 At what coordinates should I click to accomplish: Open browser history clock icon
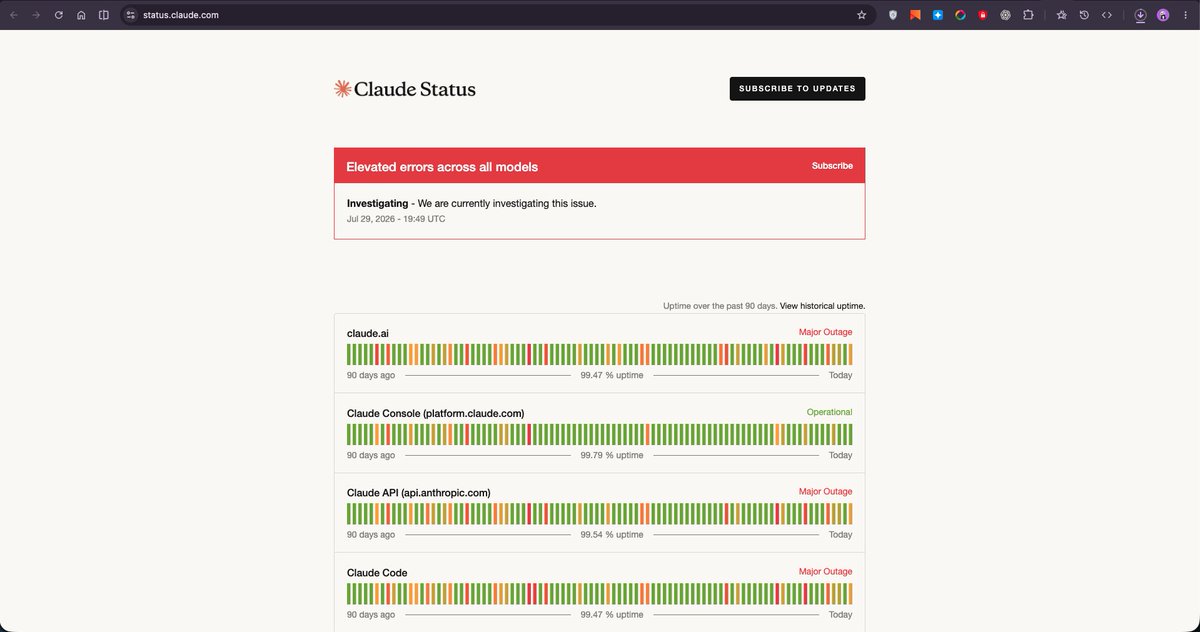1084,15
